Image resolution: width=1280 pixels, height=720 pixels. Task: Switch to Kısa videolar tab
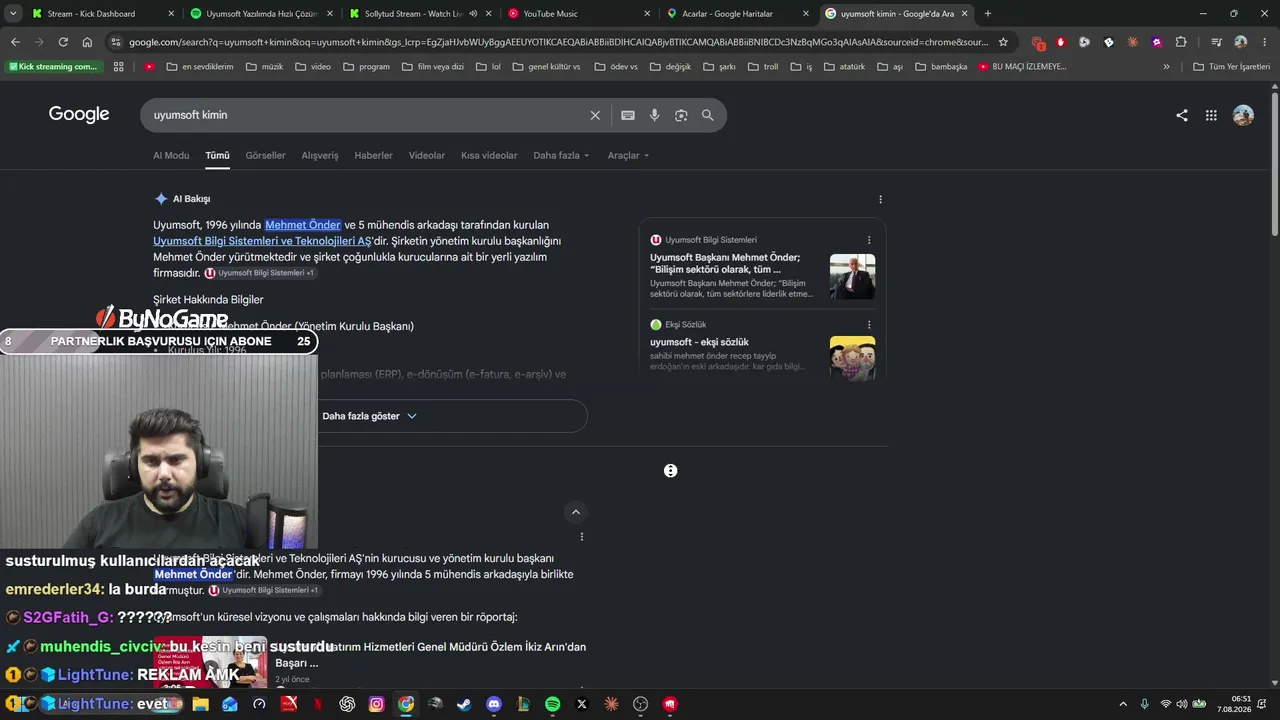coord(489,156)
